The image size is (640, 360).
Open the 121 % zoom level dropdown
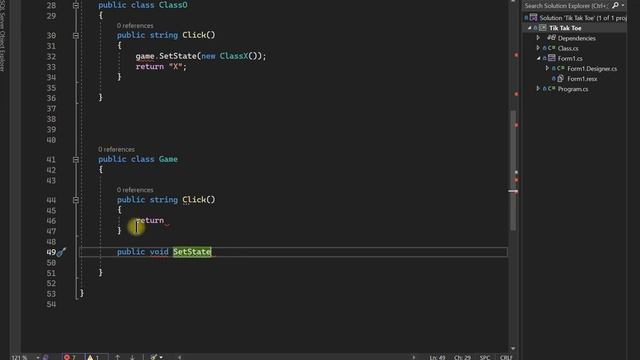point(38,358)
